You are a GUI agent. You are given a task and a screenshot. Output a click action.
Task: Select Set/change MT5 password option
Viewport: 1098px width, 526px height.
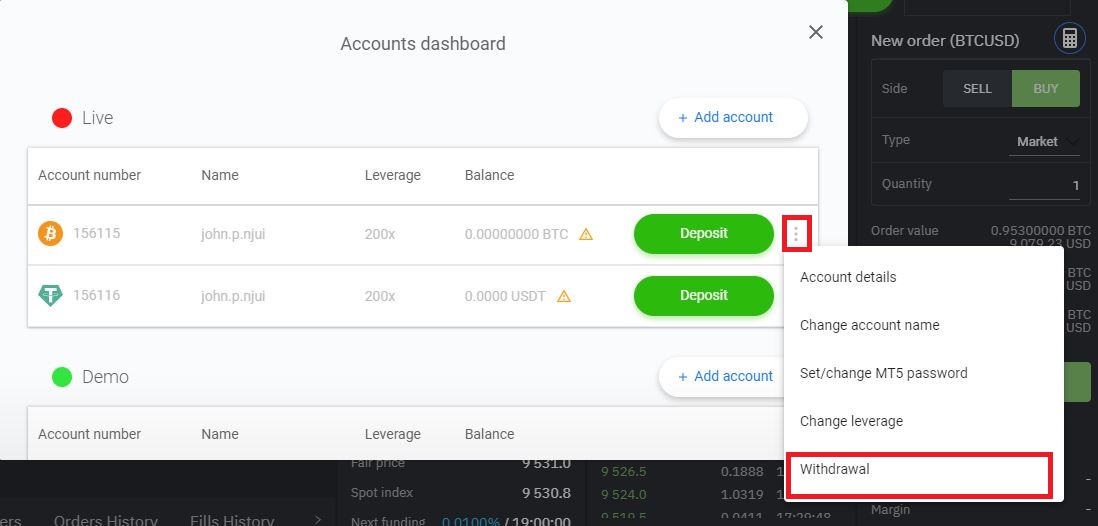coord(883,373)
